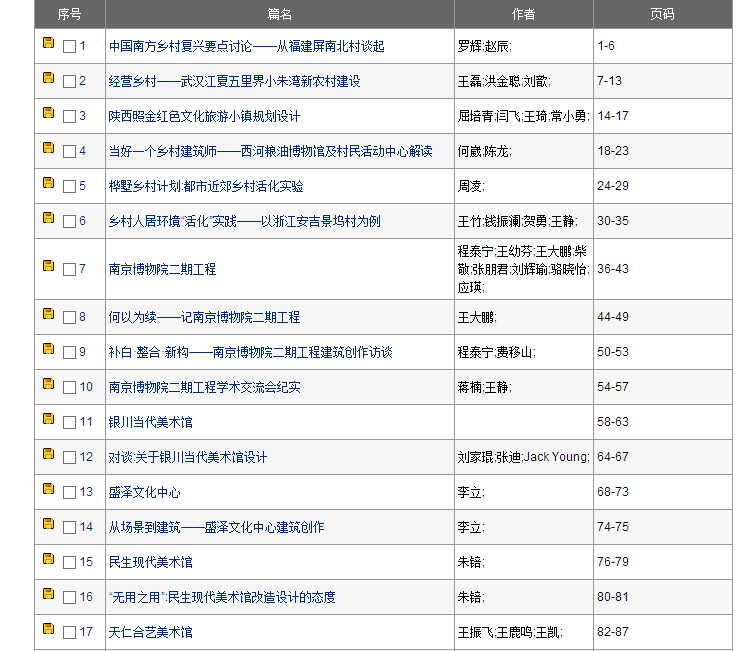
Task: Click the 页码 column header
Action: click(x=663, y=14)
